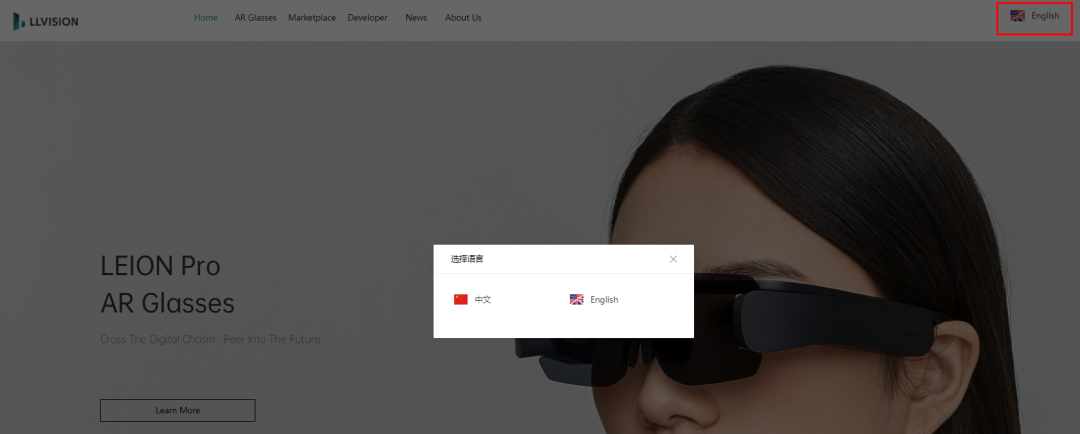Open the AR Glasses menu
The width and height of the screenshot is (1080, 434).
pos(255,18)
